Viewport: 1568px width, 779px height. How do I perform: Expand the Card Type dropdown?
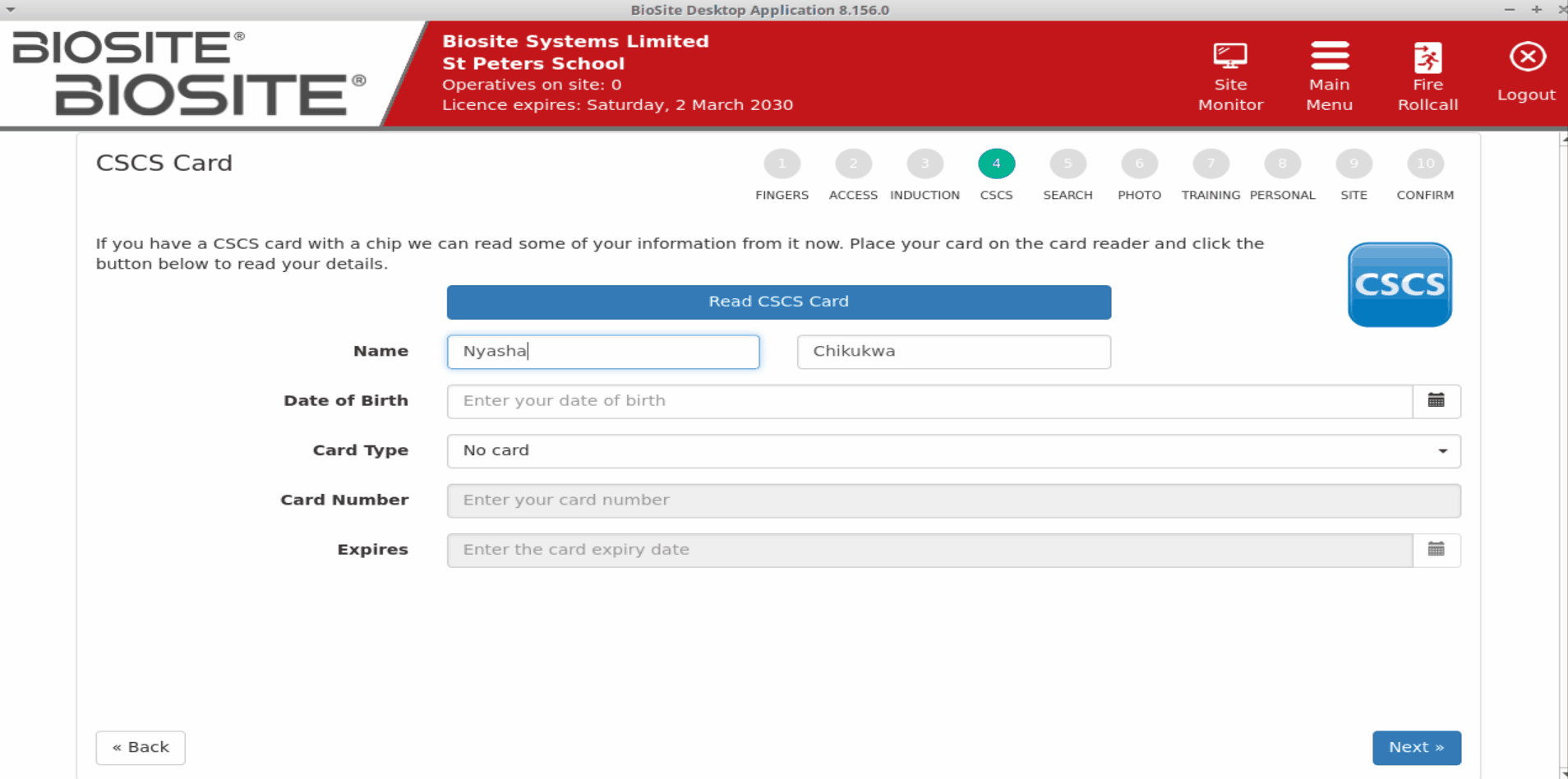tap(953, 451)
